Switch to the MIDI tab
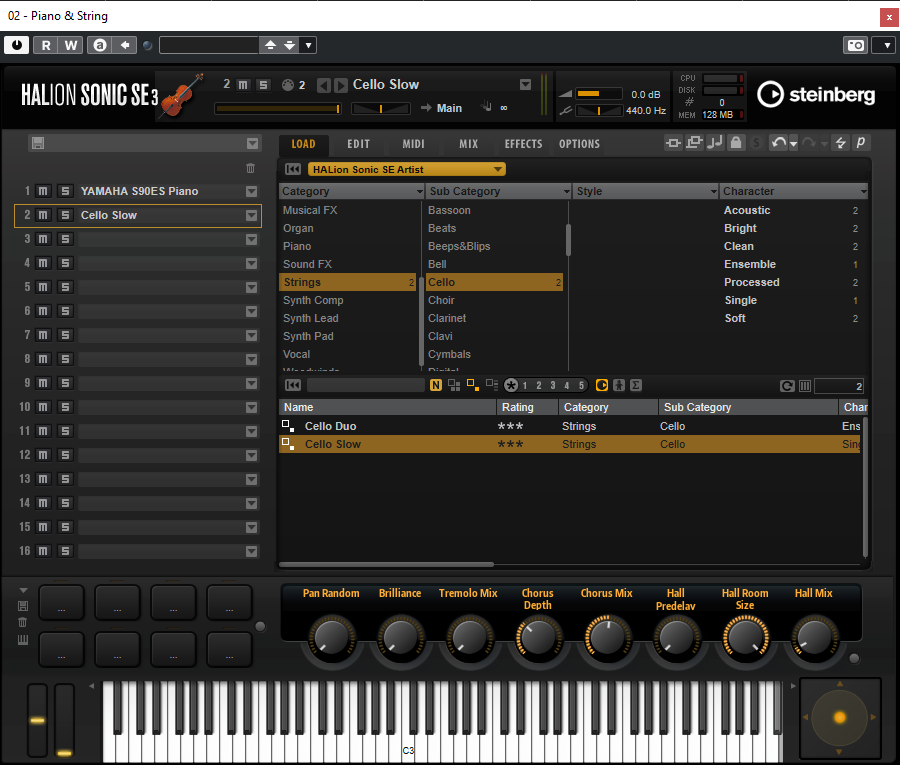900x765 pixels. 413,144
